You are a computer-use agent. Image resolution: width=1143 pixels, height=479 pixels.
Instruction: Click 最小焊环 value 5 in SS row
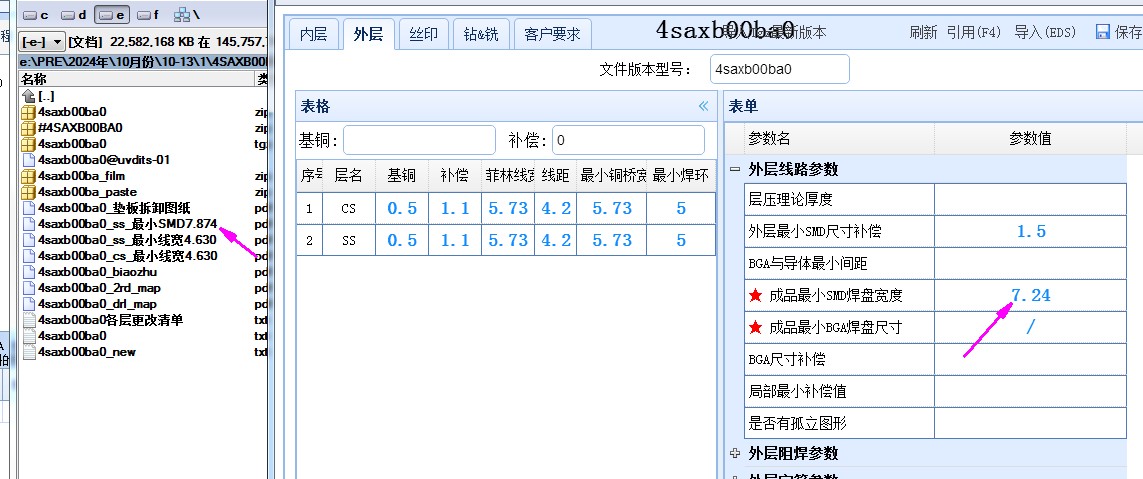pyautogui.click(x=681, y=240)
